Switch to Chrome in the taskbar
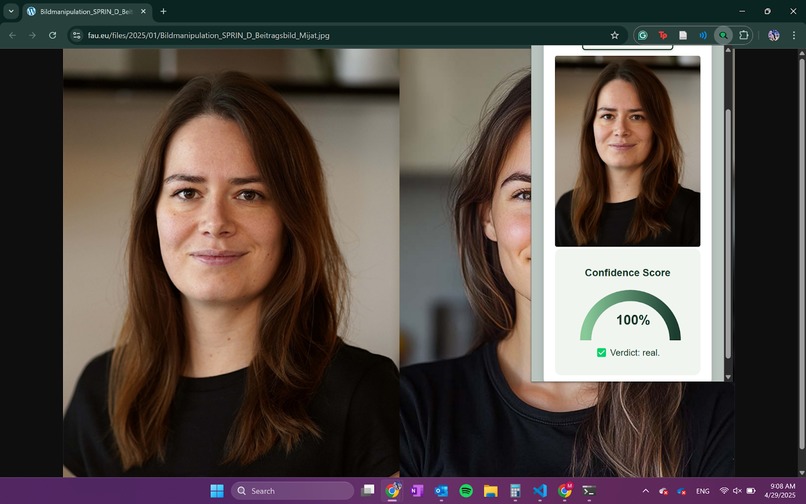The width and height of the screenshot is (806, 504). pyautogui.click(x=392, y=491)
